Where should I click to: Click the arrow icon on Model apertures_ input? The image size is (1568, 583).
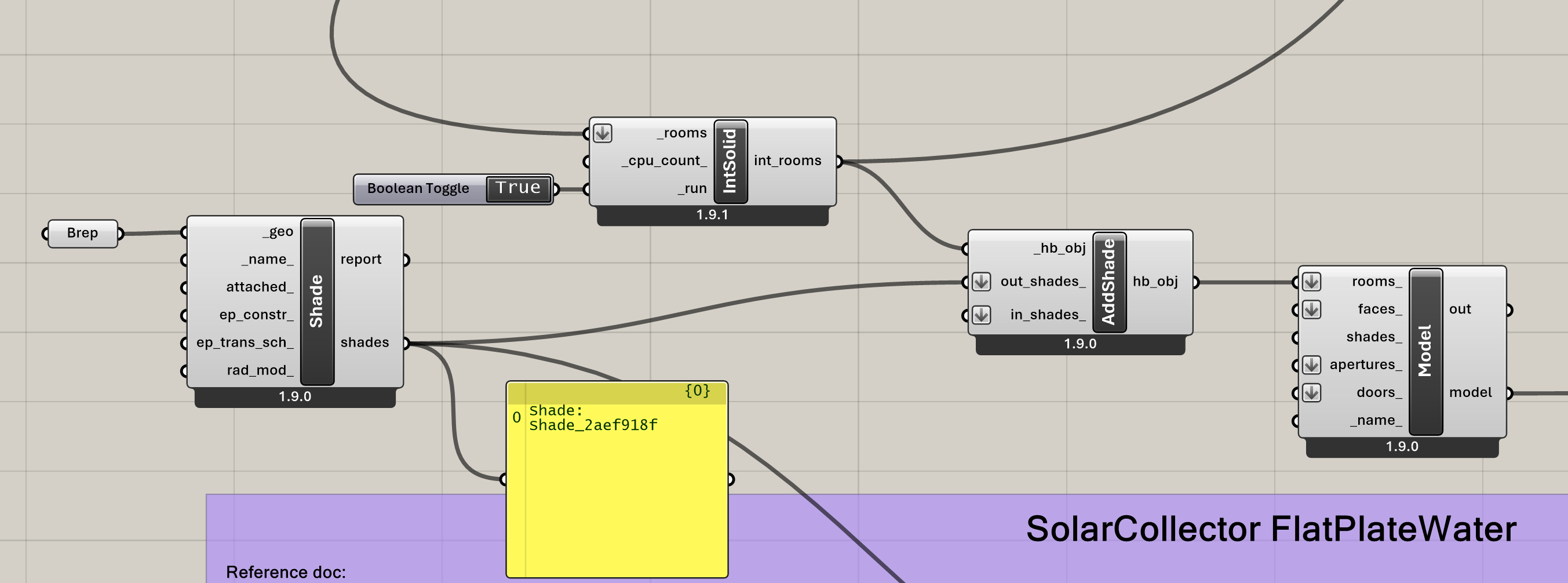pyautogui.click(x=1311, y=365)
